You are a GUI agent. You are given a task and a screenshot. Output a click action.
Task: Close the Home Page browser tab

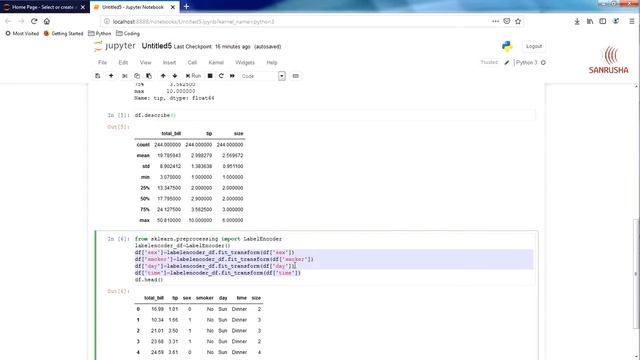coord(83,7)
